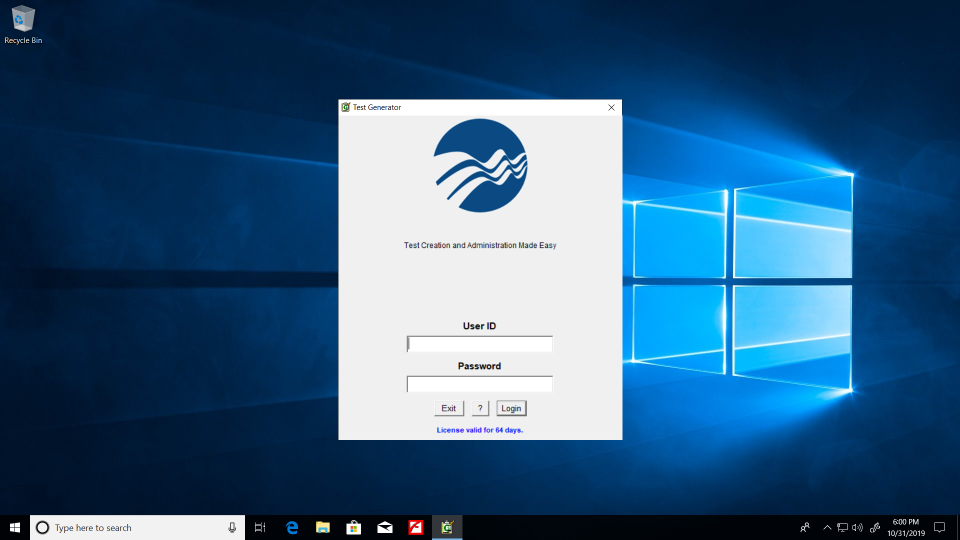Open the Windows Start menu
The height and width of the screenshot is (540, 960).
pos(15,527)
